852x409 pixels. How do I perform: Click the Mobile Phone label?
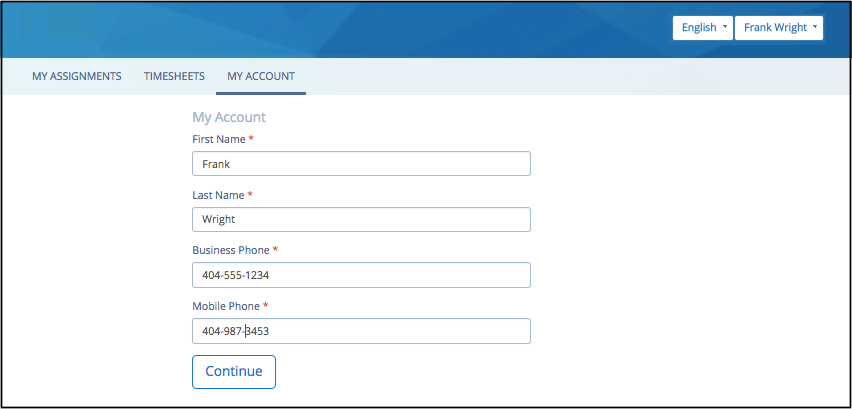(x=226, y=306)
